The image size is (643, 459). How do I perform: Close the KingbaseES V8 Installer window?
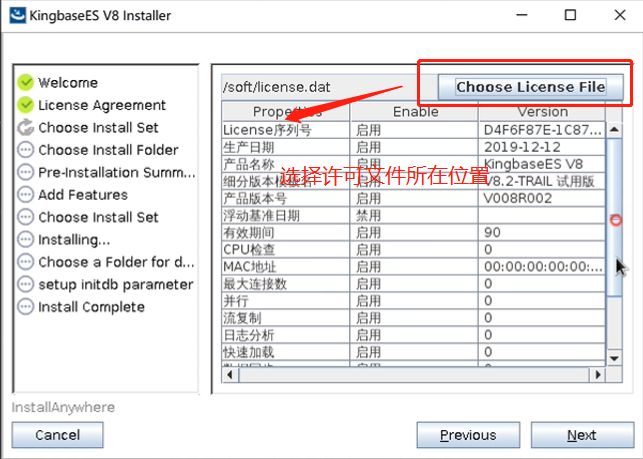(x=620, y=15)
